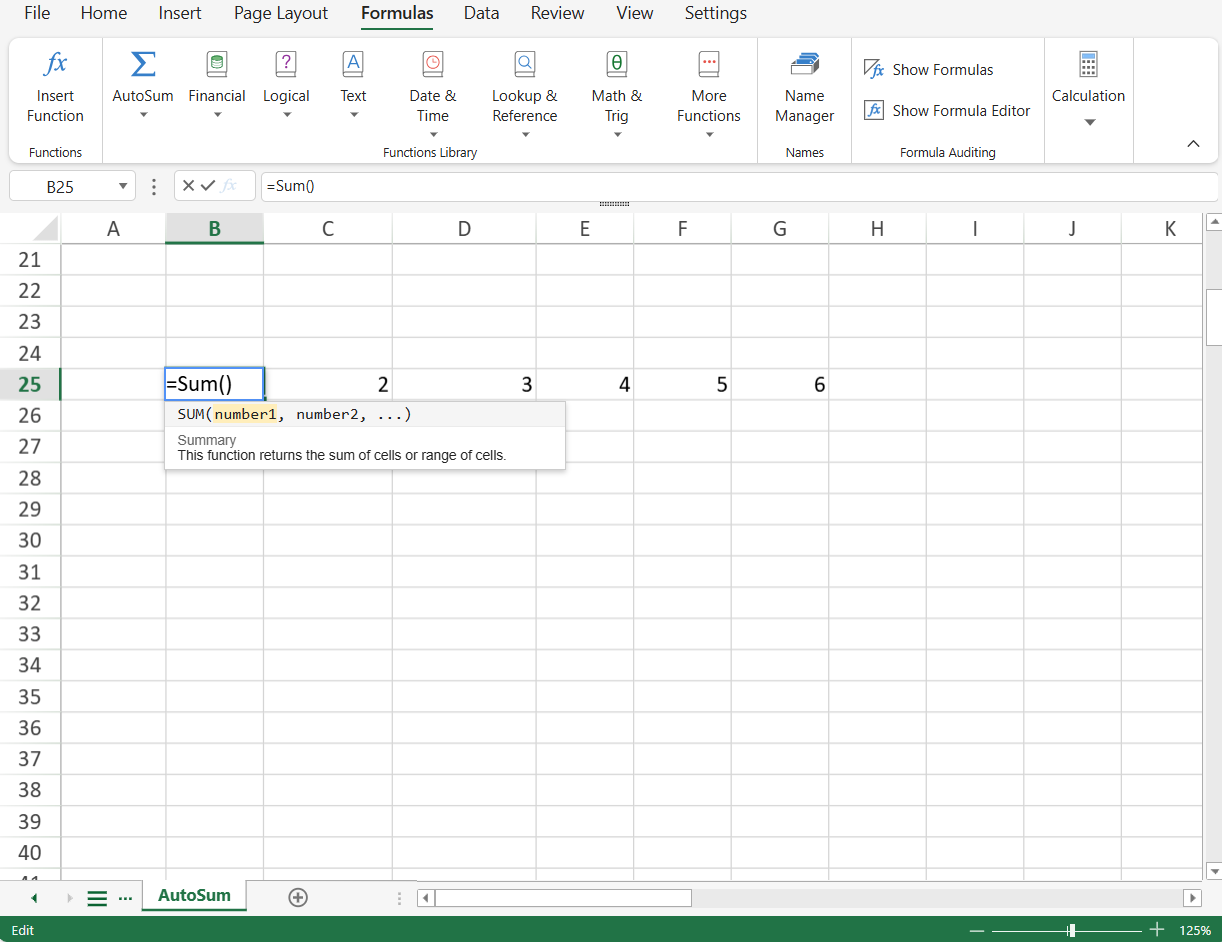Click the zoom slider handle
1222x942 pixels.
[1071, 930]
